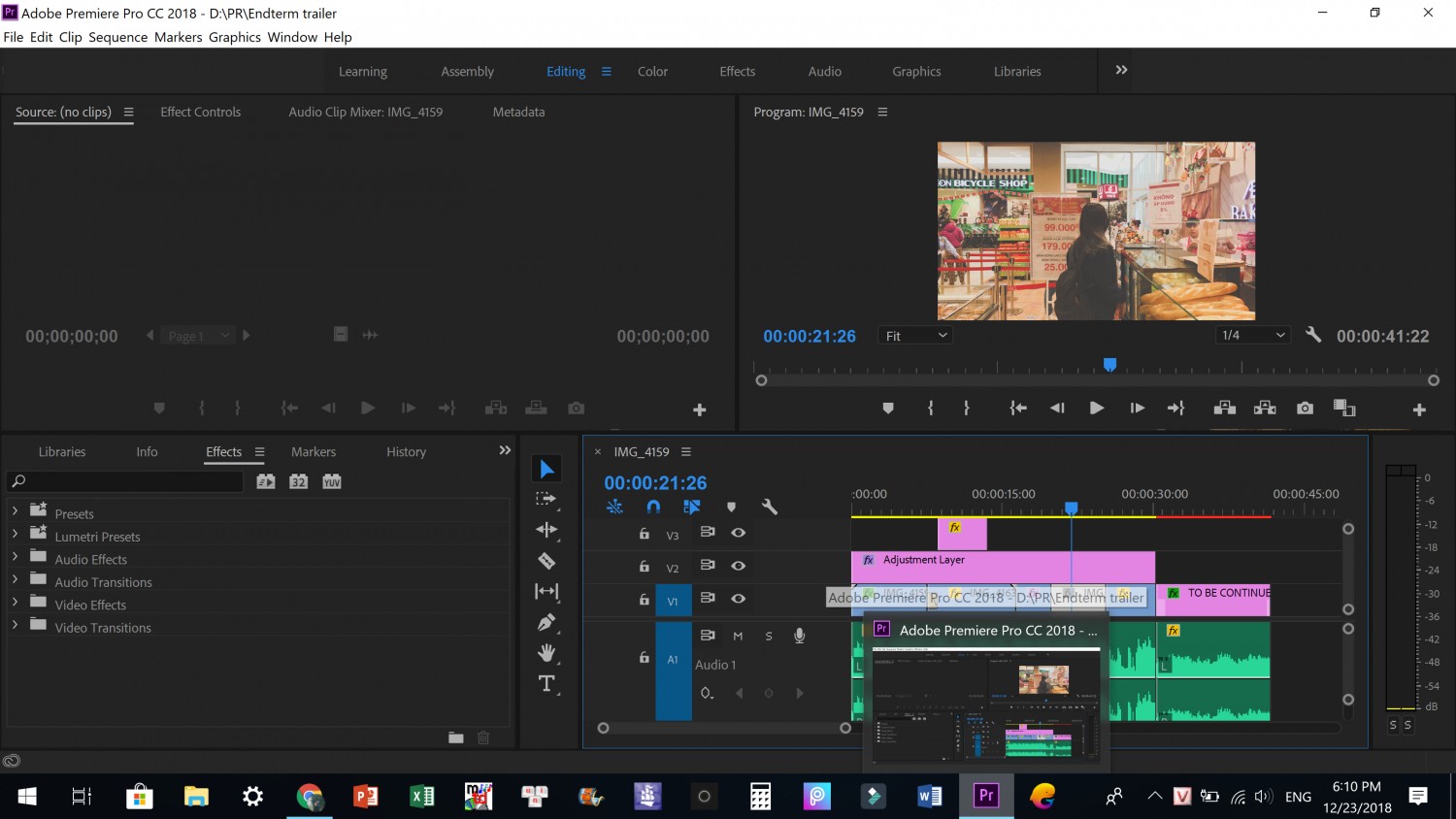Open the Effect Controls tab

click(x=200, y=112)
